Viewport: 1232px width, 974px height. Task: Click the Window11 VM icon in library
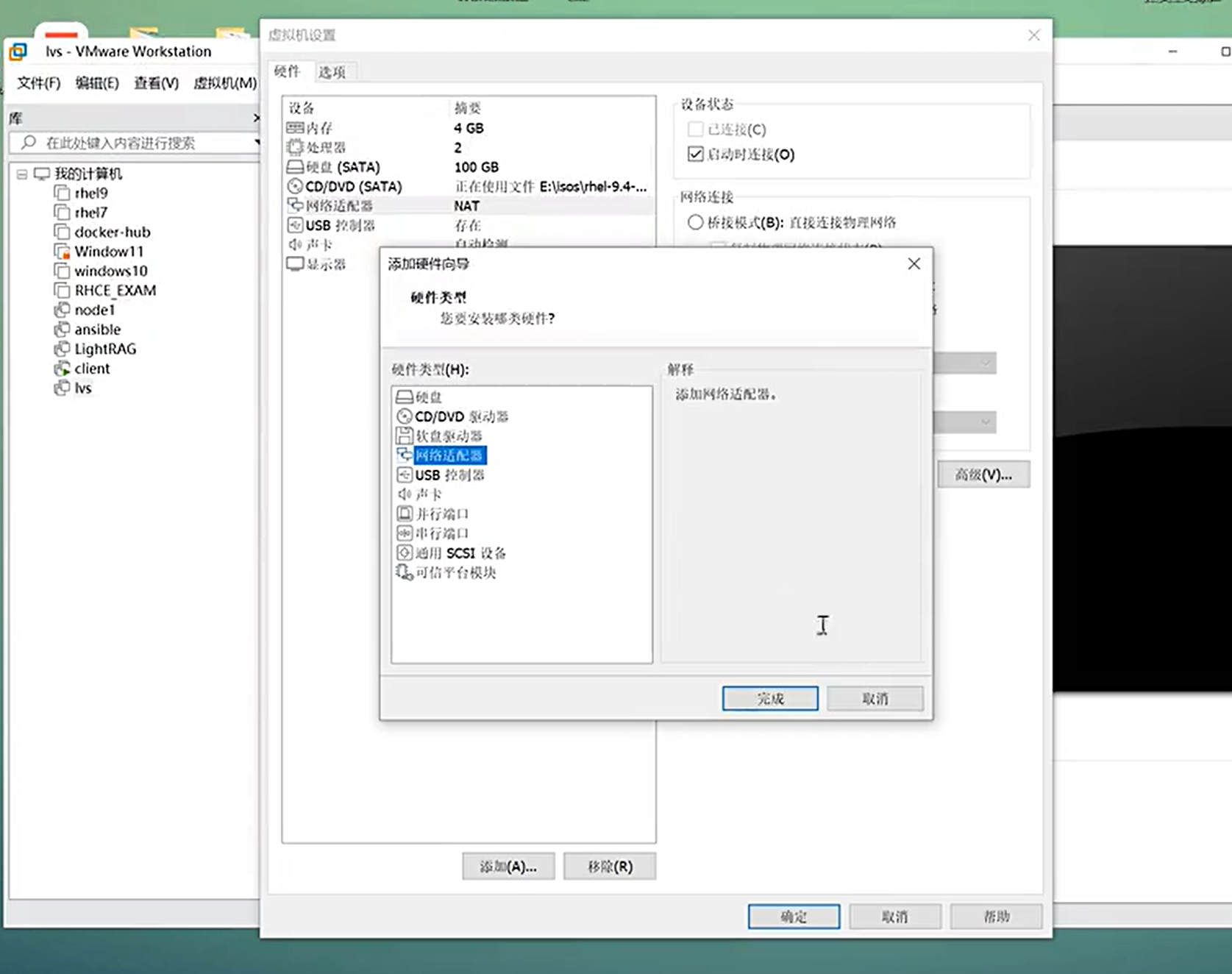click(62, 251)
